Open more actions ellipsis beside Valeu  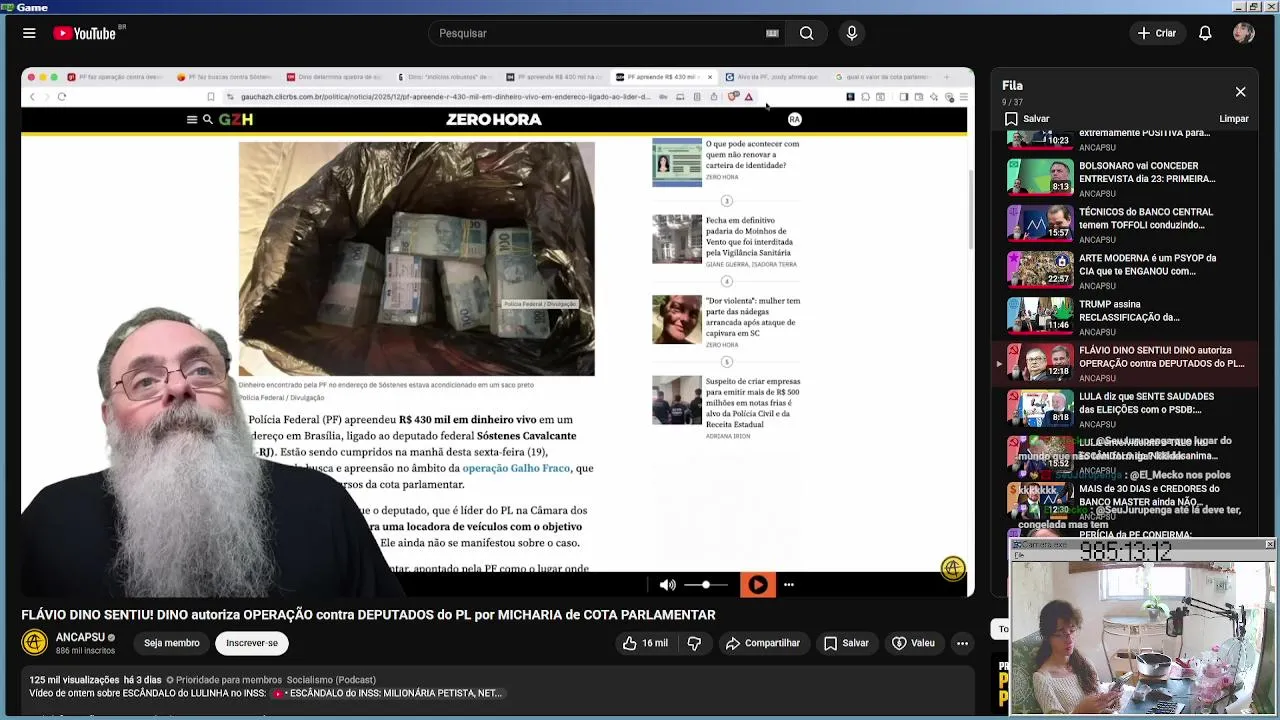[x=962, y=643]
